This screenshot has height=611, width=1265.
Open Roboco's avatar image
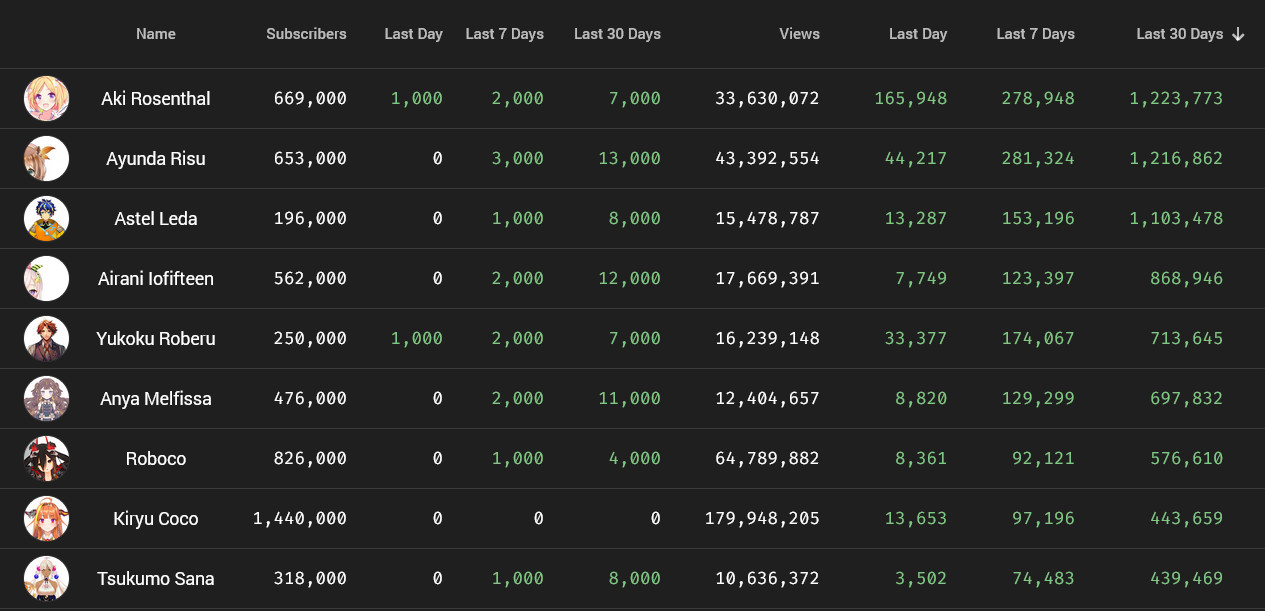(46, 458)
